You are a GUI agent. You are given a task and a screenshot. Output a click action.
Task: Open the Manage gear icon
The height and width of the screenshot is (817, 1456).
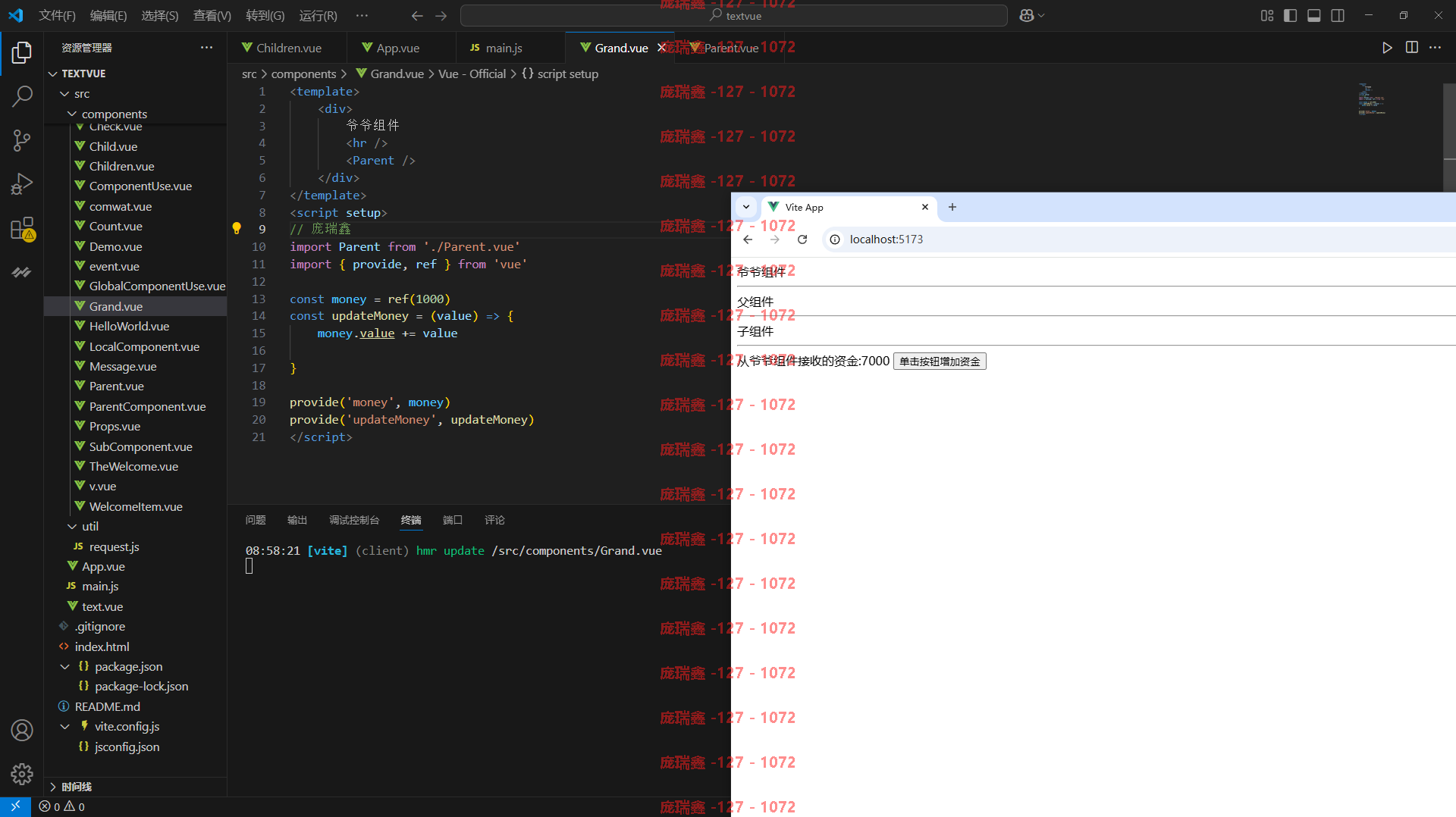coord(22,774)
